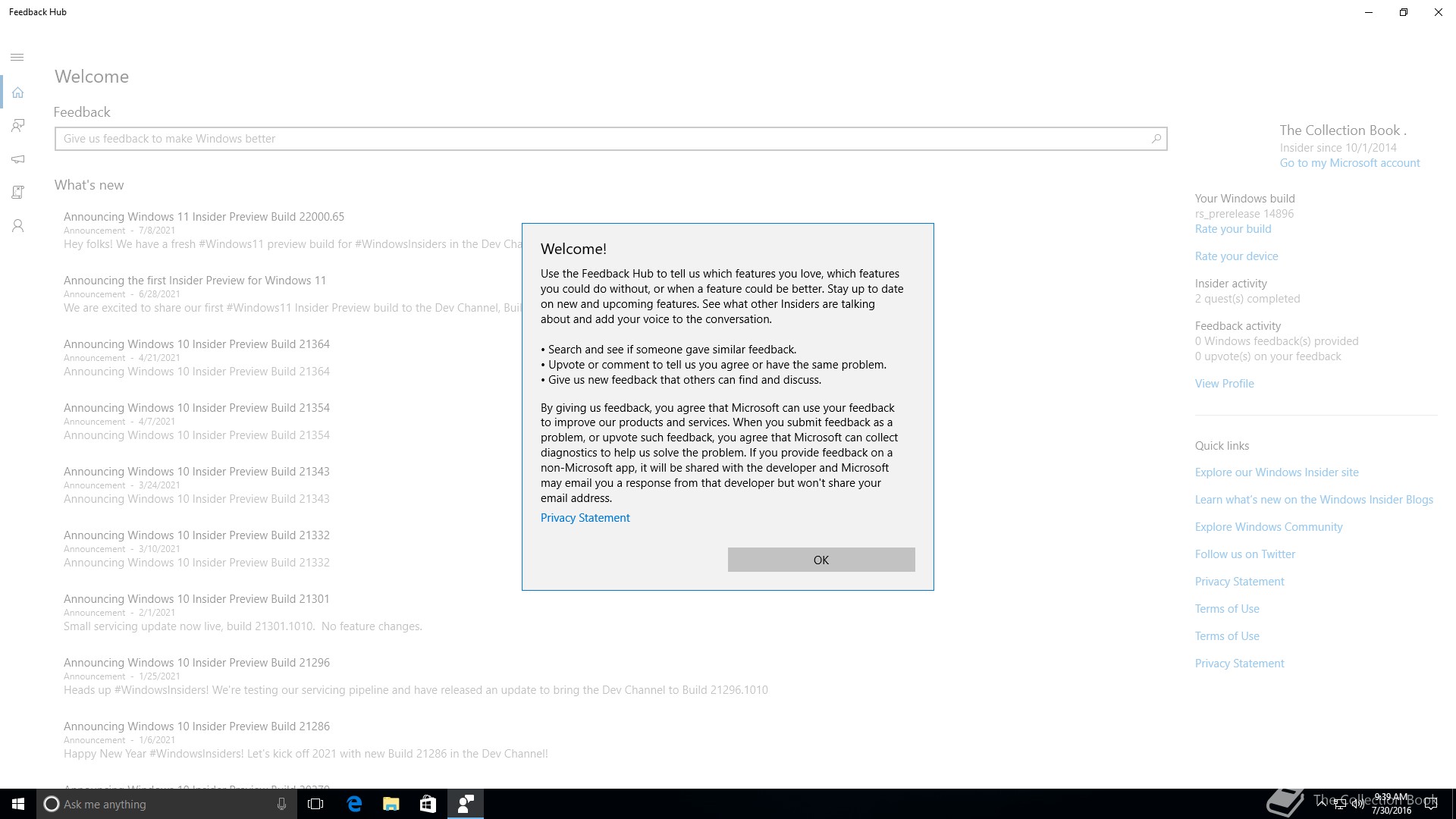Click the Cortana microphone icon

(281, 804)
